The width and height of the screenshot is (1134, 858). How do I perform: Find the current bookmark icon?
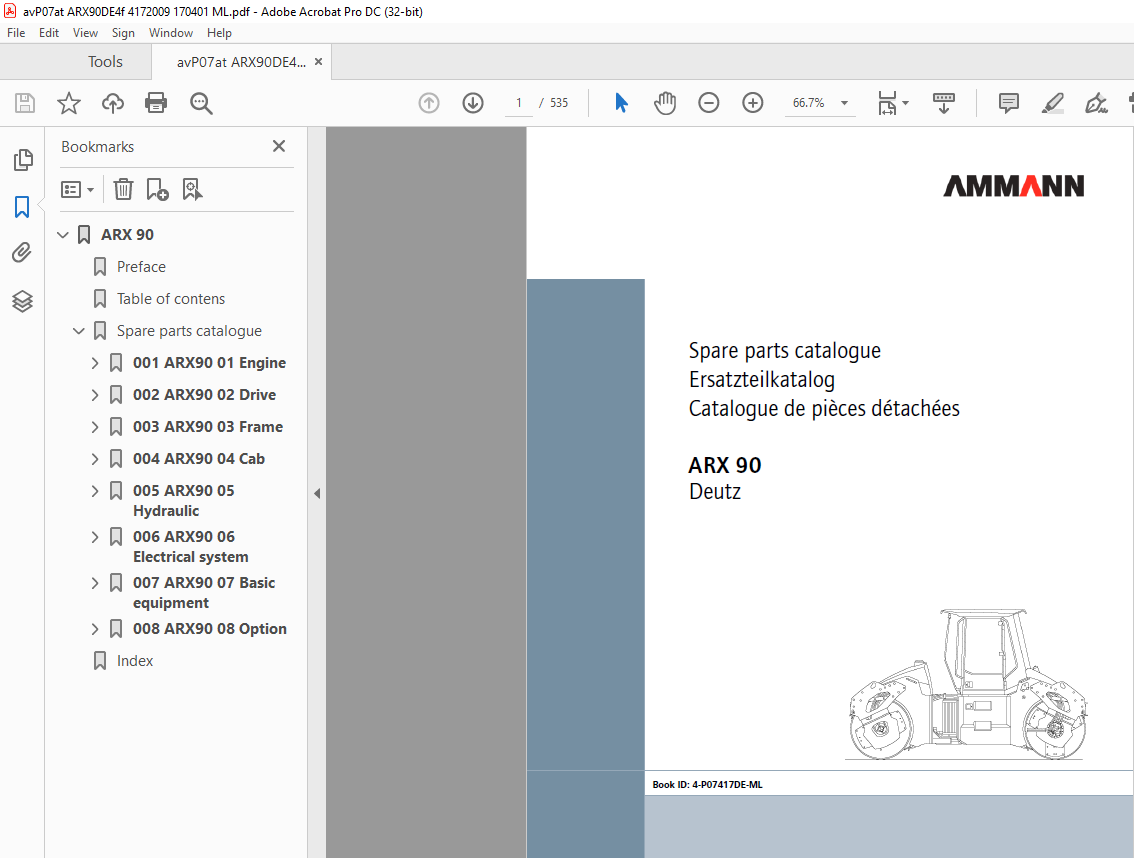tap(192, 190)
